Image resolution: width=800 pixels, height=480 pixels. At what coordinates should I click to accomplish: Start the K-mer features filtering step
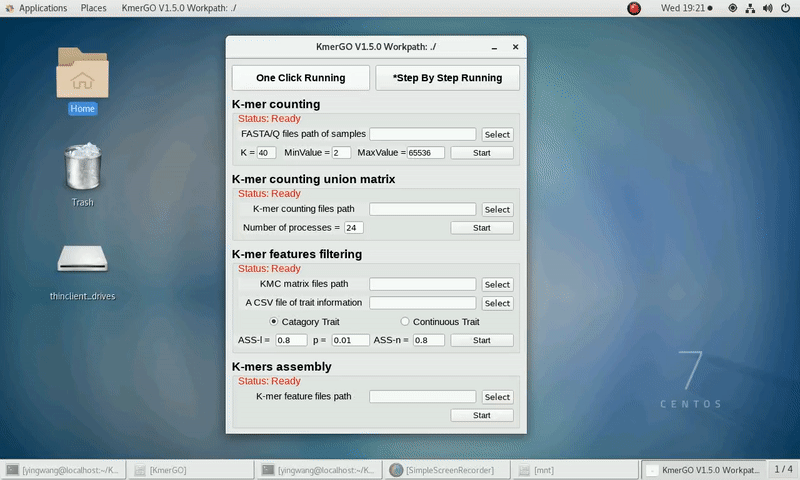point(482,340)
